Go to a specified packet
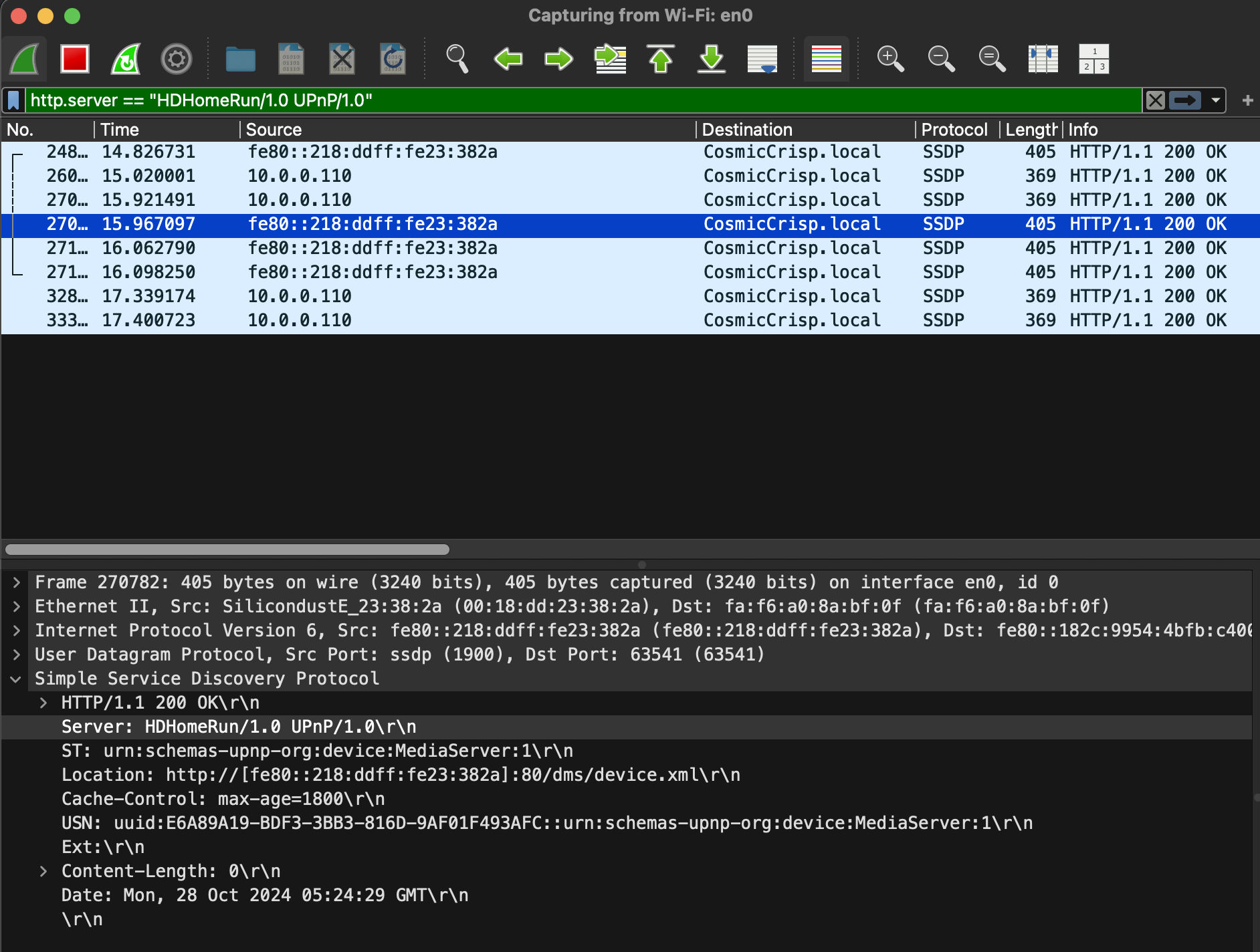The height and width of the screenshot is (952, 1260). click(610, 59)
